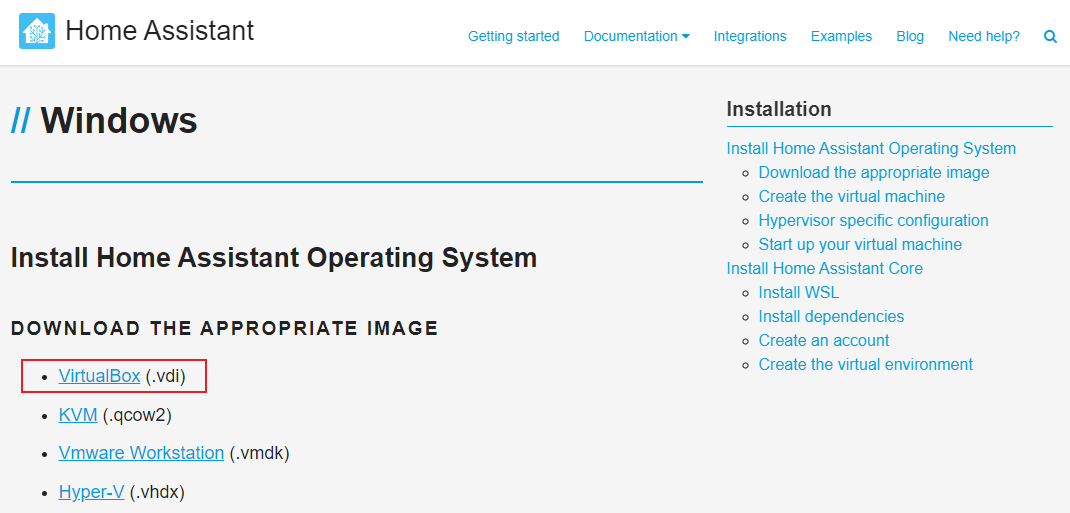Image resolution: width=1070 pixels, height=513 pixels.
Task: Visit the Blog page
Action: pyautogui.click(x=910, y=36)
